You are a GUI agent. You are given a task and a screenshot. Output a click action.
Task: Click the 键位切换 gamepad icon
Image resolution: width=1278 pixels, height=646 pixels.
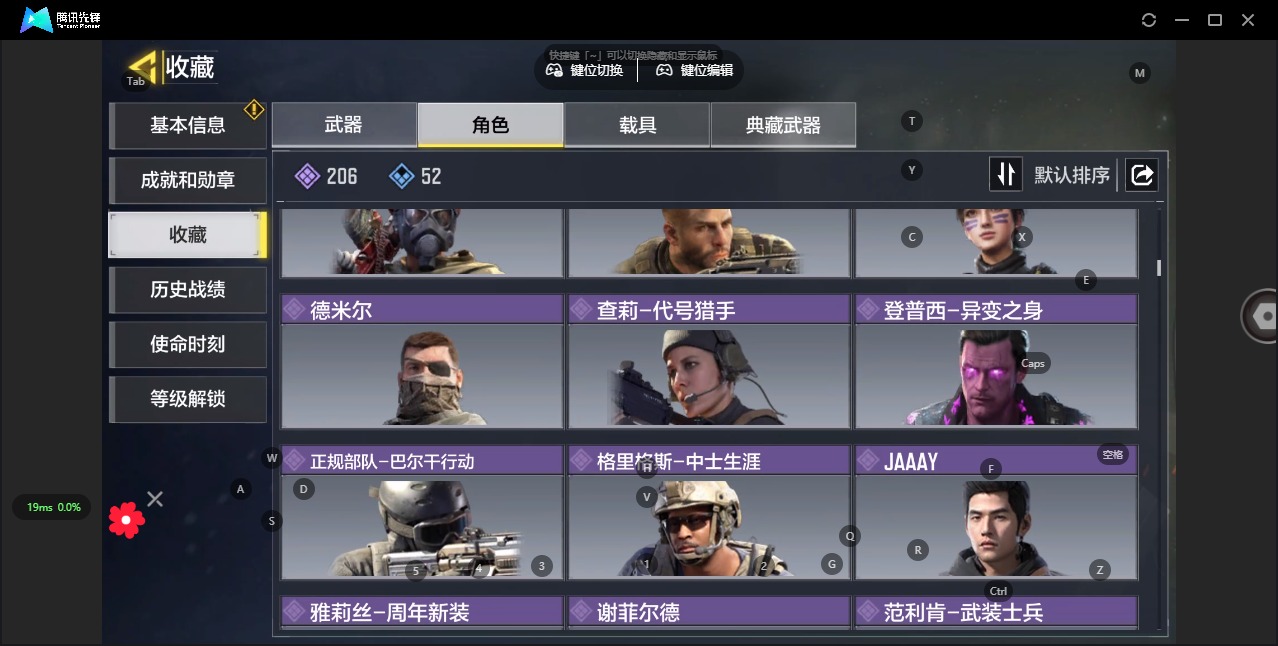pos(554,70)
